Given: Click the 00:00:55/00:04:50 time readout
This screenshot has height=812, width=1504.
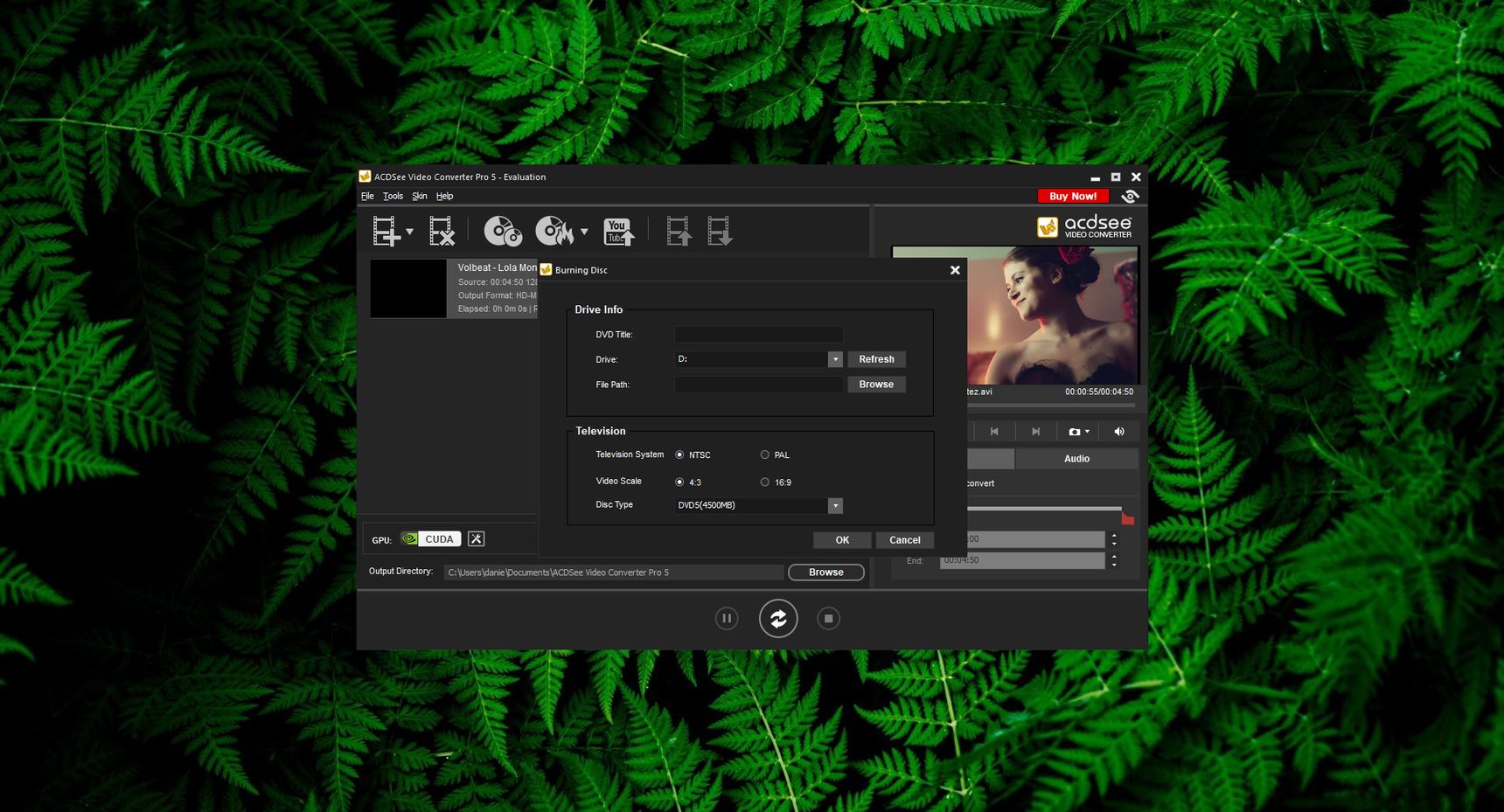Looking at the screenshot, I should pos(1099,392).
